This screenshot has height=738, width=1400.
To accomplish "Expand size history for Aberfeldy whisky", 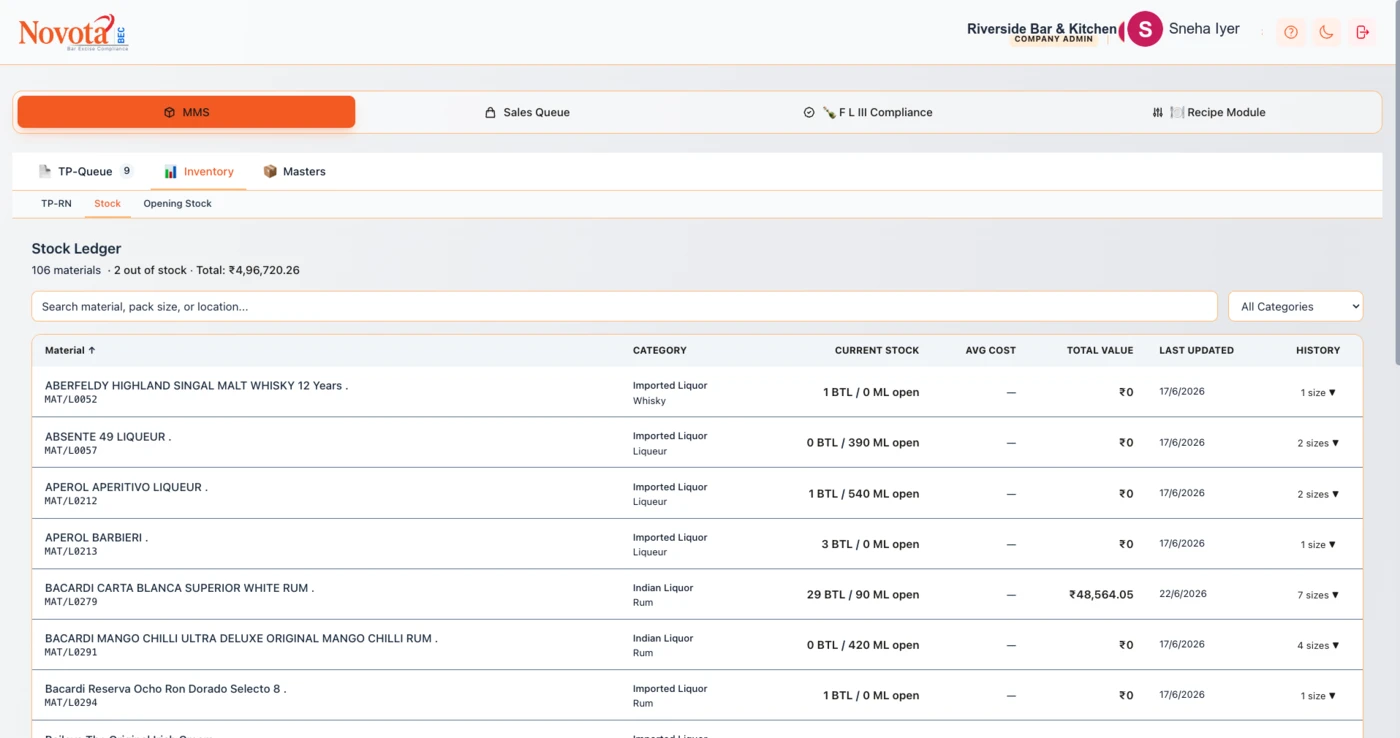I will click(1318, 392).
